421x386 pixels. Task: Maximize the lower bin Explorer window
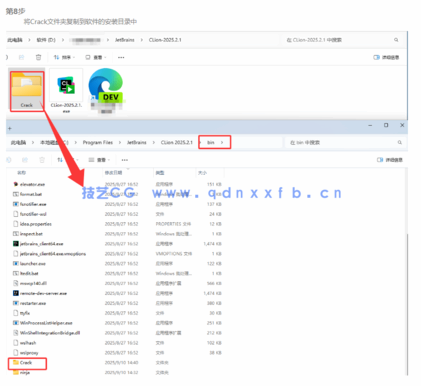pos(386,125)
